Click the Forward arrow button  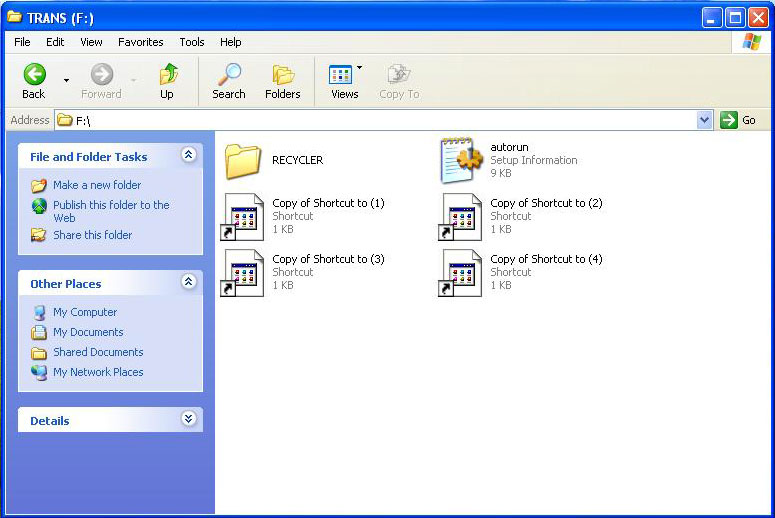point(102,81)
